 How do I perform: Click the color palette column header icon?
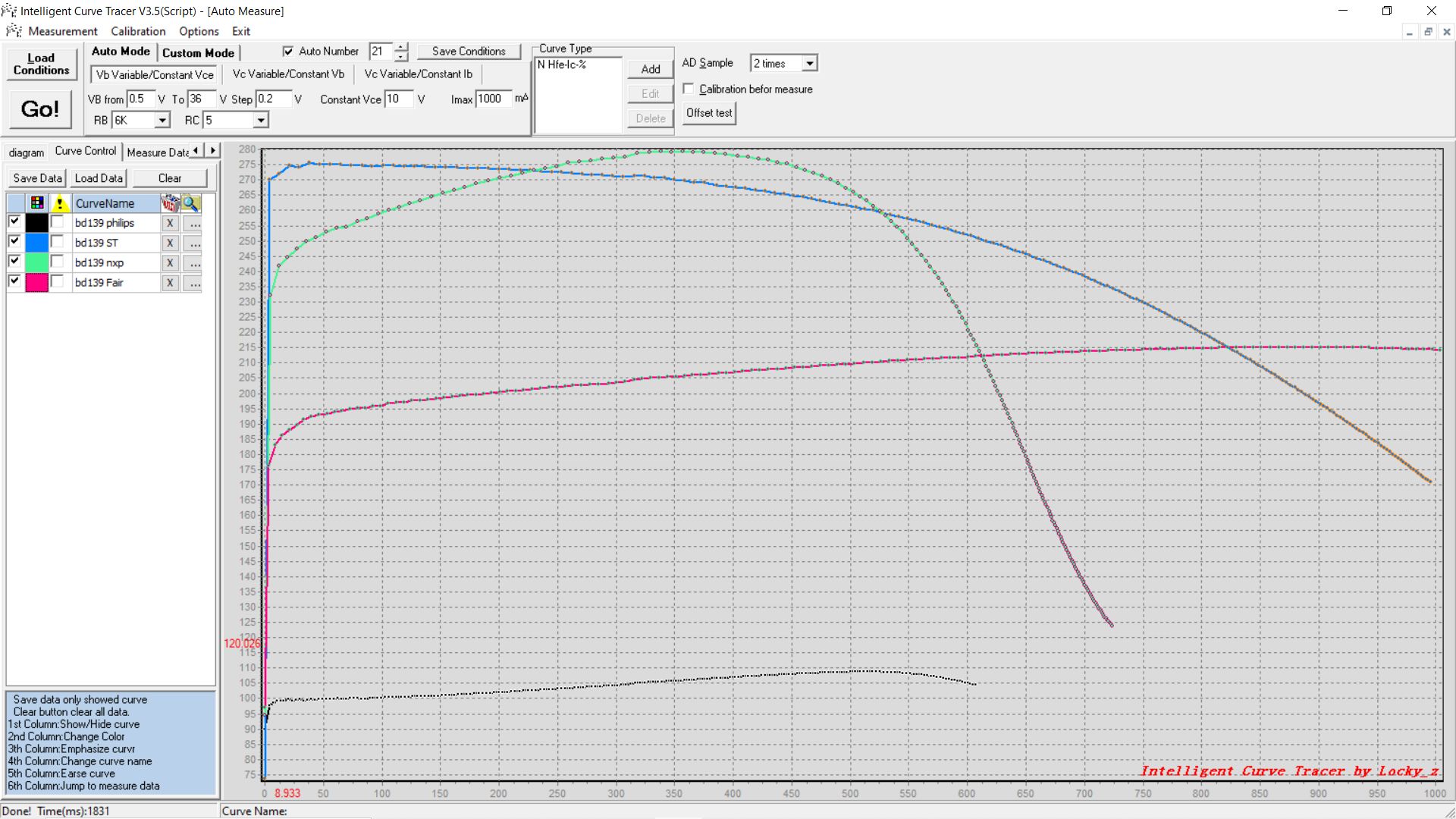[36, 203]
